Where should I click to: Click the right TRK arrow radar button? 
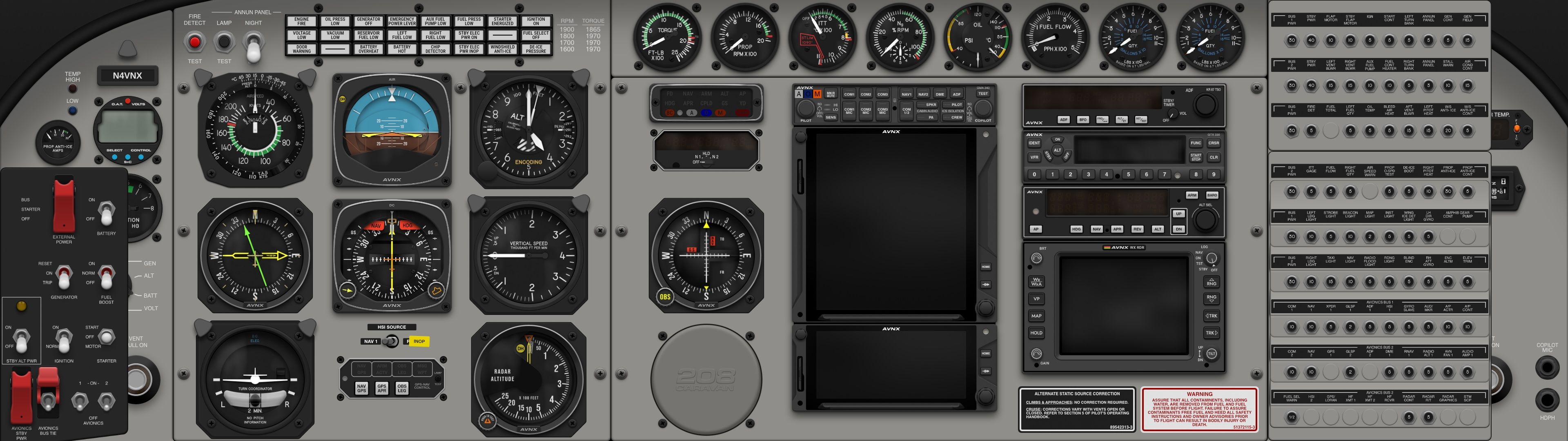[1211, 332]
